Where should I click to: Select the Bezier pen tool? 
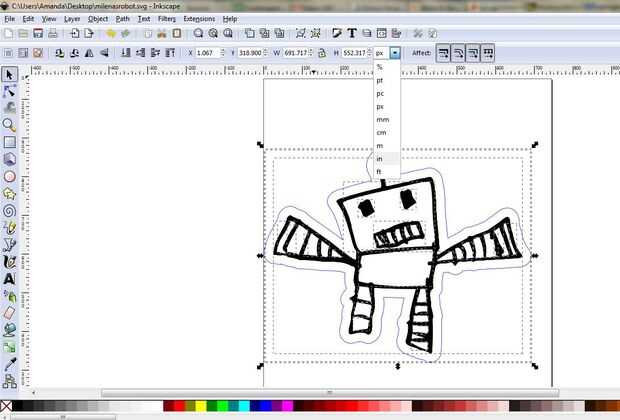pyautogui.click(x=9, y=244)
